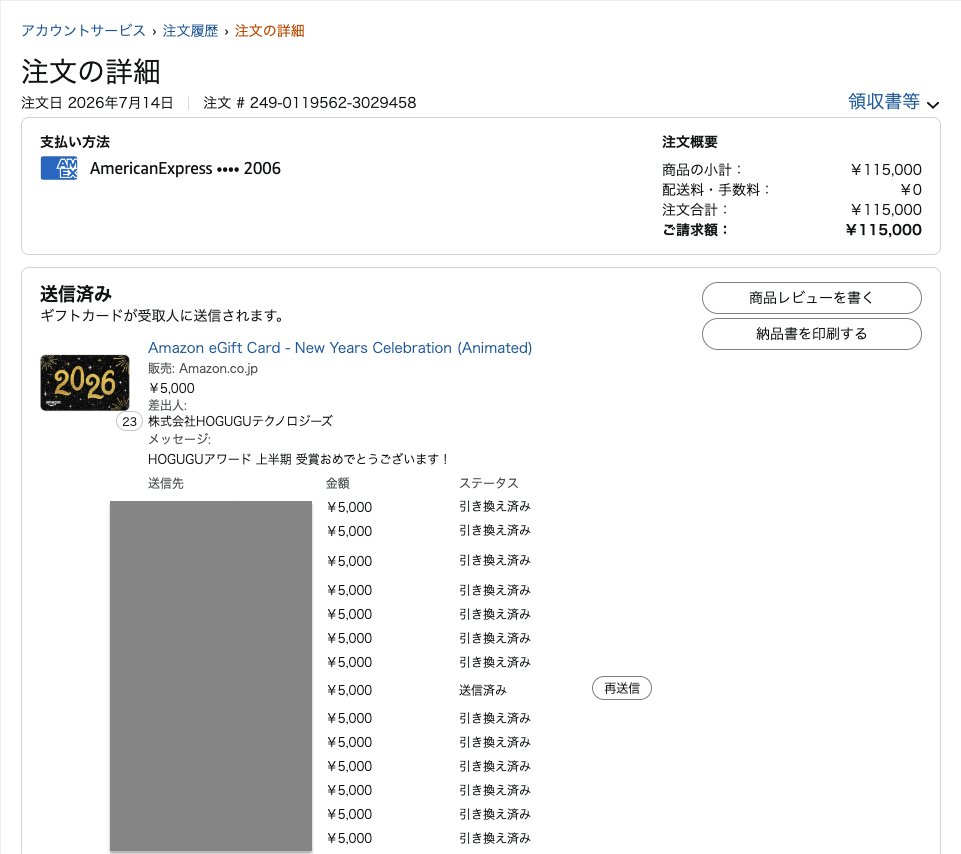This screenshot has width=961, height=854.
Task: Click the 送信済み status in the list
Action: click(483, 690)
